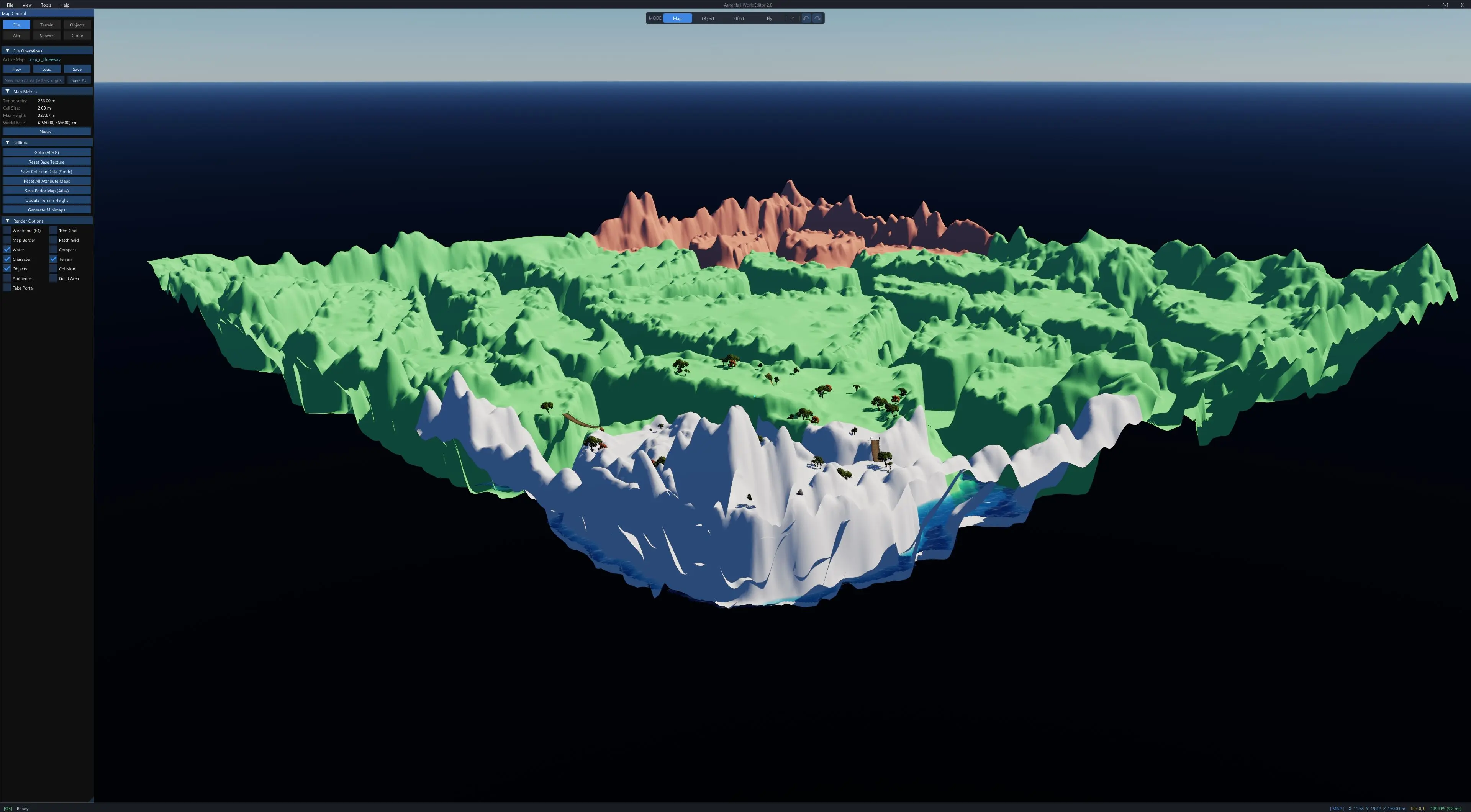The height and width of the screenshot is (812, 1471).
Task: Disable the Character checkbox
Action: coord(7,259)
